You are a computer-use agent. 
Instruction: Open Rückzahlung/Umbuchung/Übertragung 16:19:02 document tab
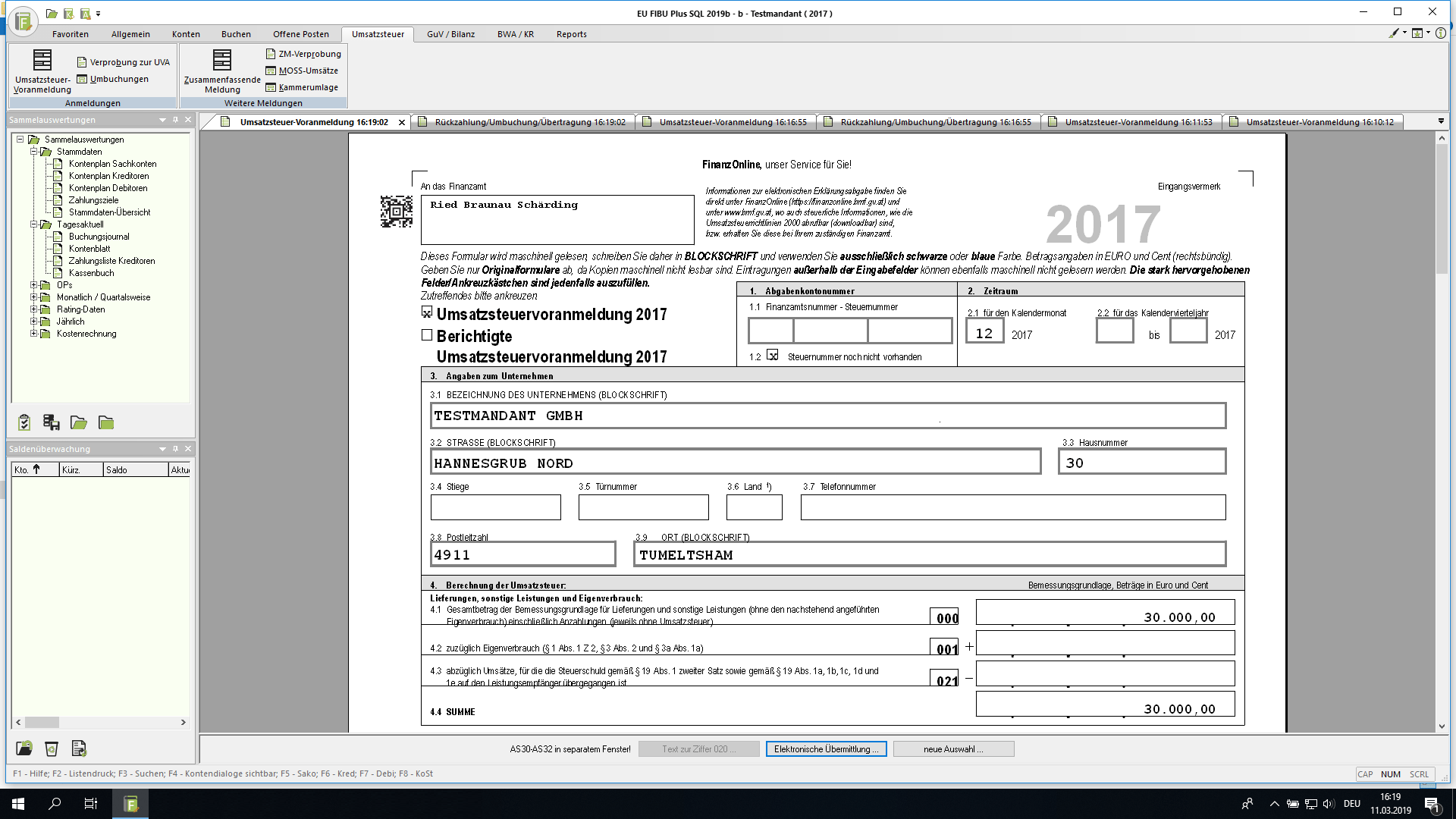point(524,122)
